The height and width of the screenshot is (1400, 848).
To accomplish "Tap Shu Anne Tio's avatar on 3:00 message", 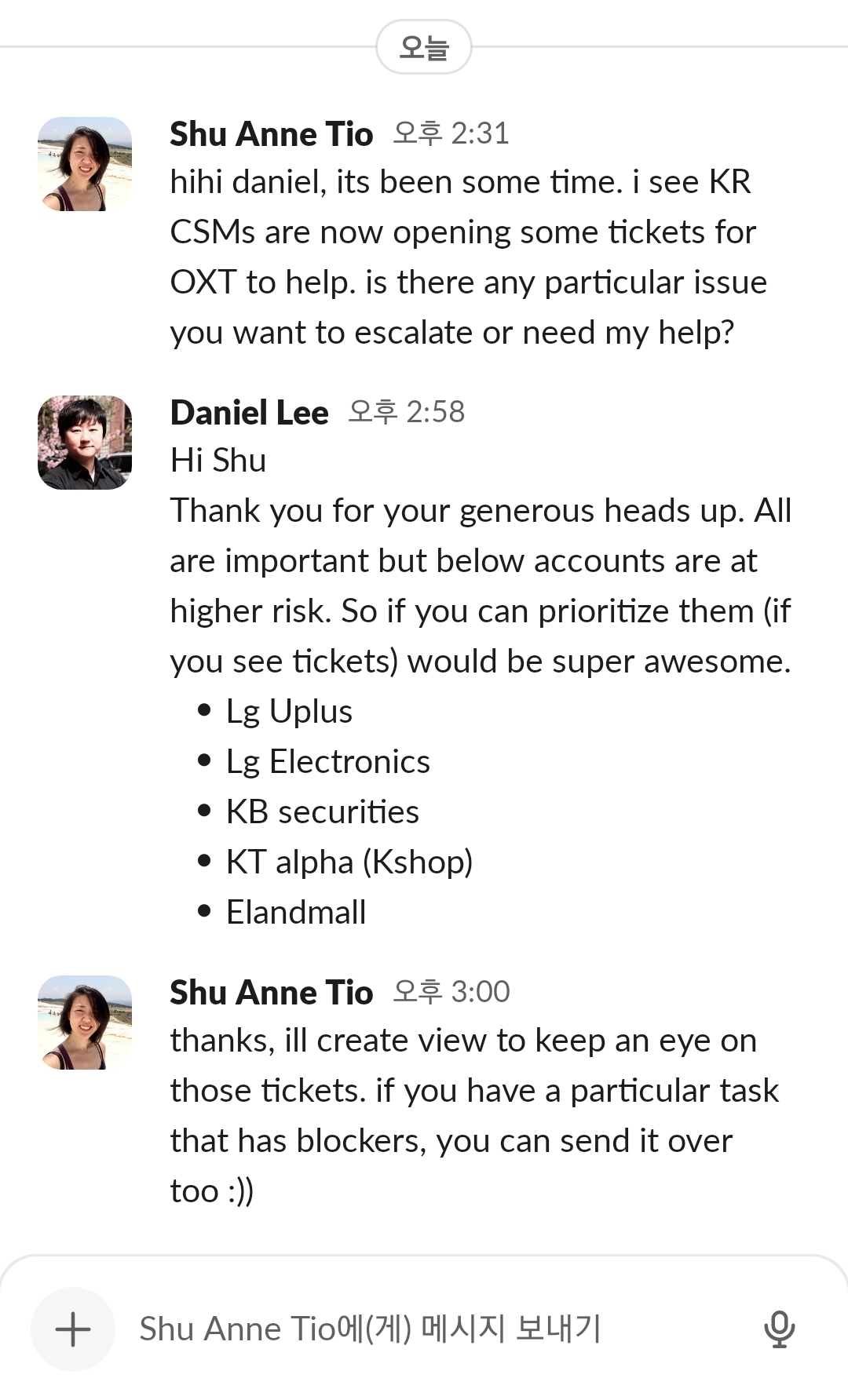I will 85,1023.
